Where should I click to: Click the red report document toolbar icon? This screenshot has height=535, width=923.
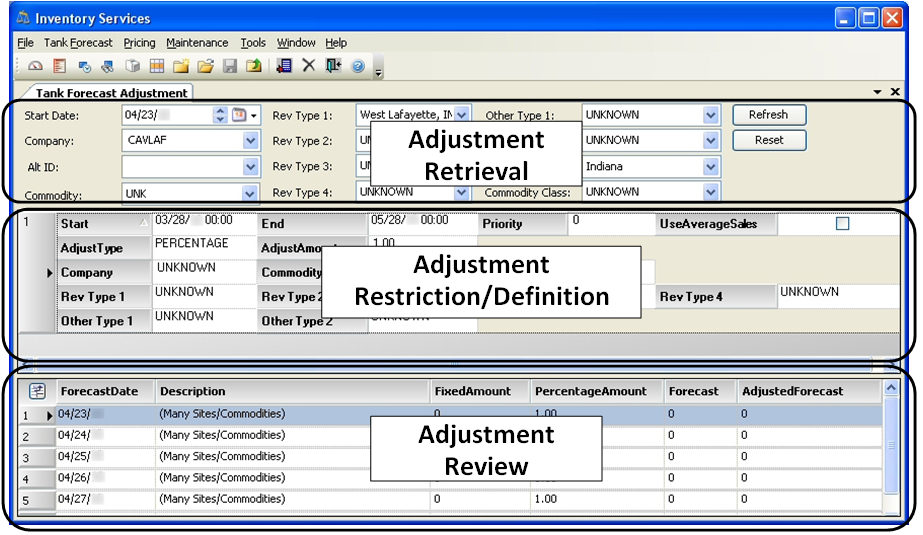point(60,67)
